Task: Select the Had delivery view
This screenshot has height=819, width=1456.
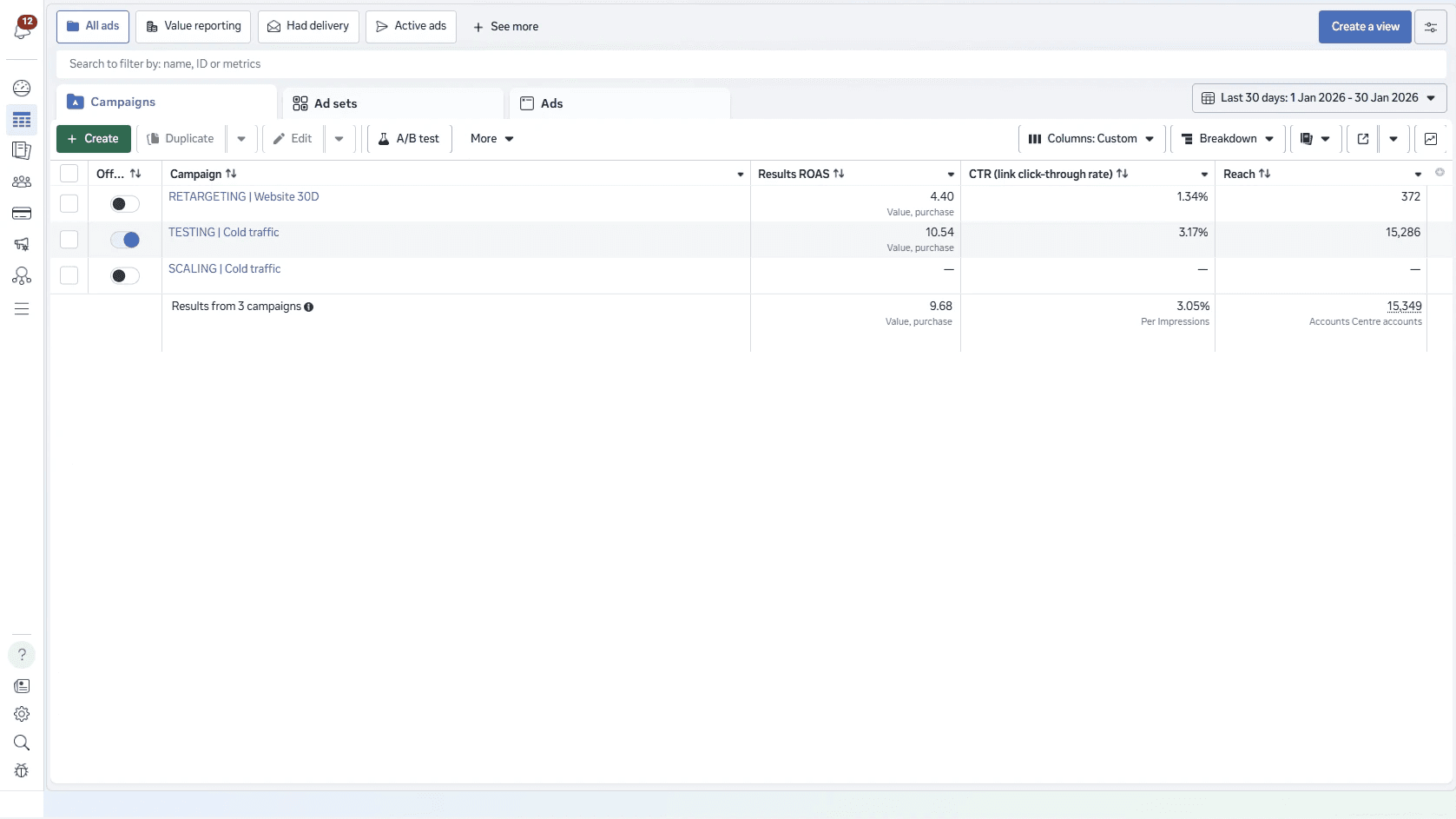Action: (308, 27)
